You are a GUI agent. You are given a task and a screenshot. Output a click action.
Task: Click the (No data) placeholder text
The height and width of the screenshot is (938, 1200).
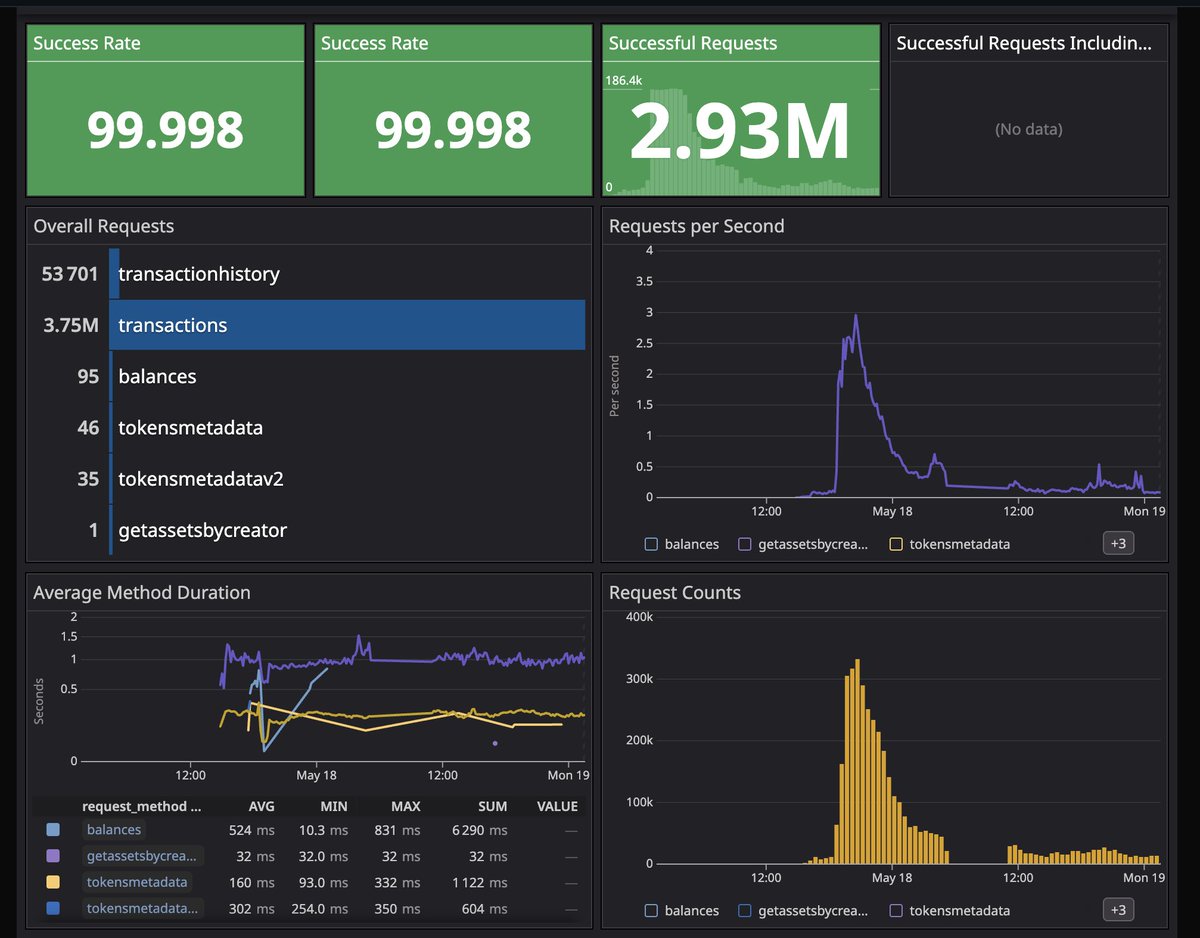click(x=1029, y=129)
